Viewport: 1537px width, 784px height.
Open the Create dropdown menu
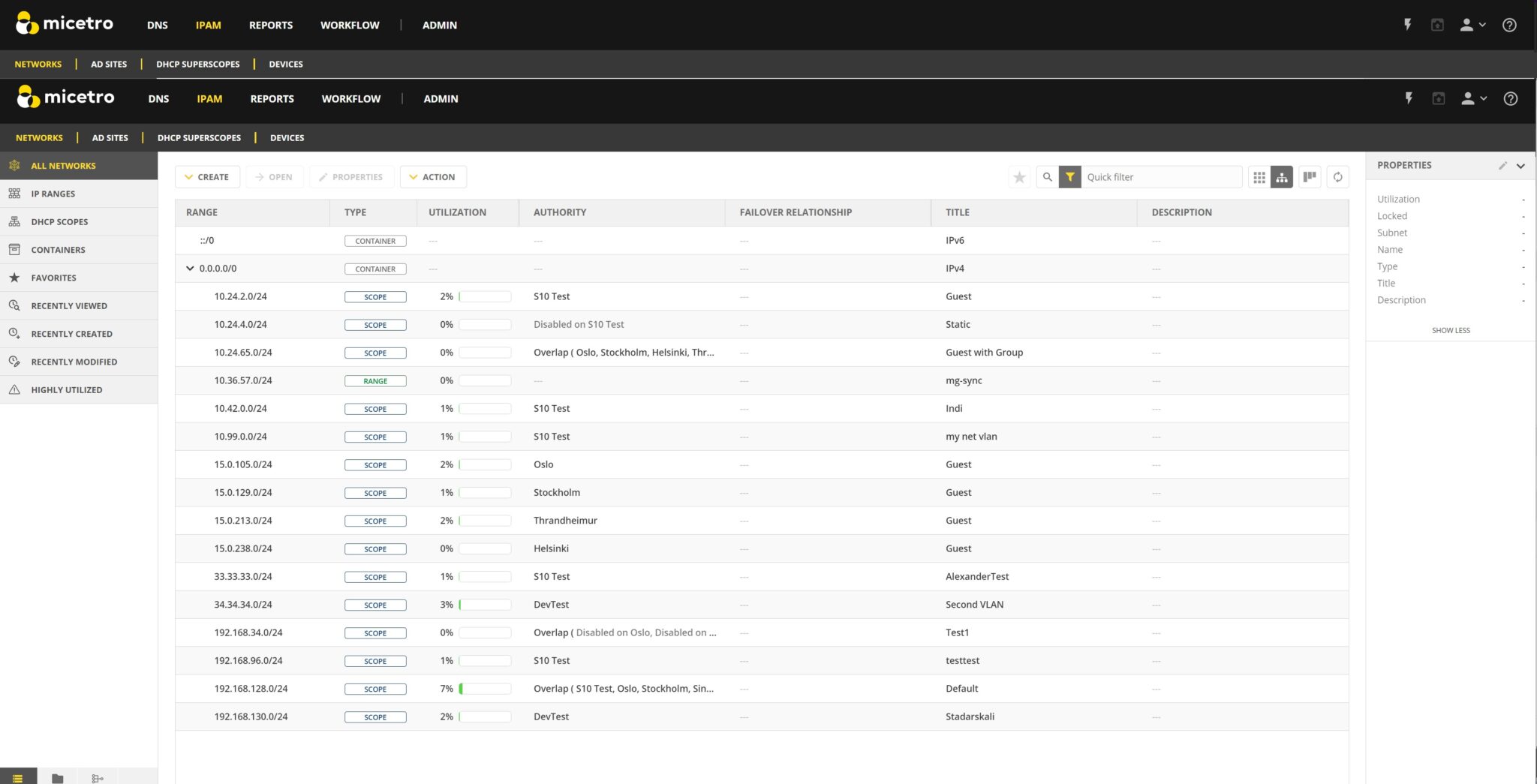pos(207,176)
